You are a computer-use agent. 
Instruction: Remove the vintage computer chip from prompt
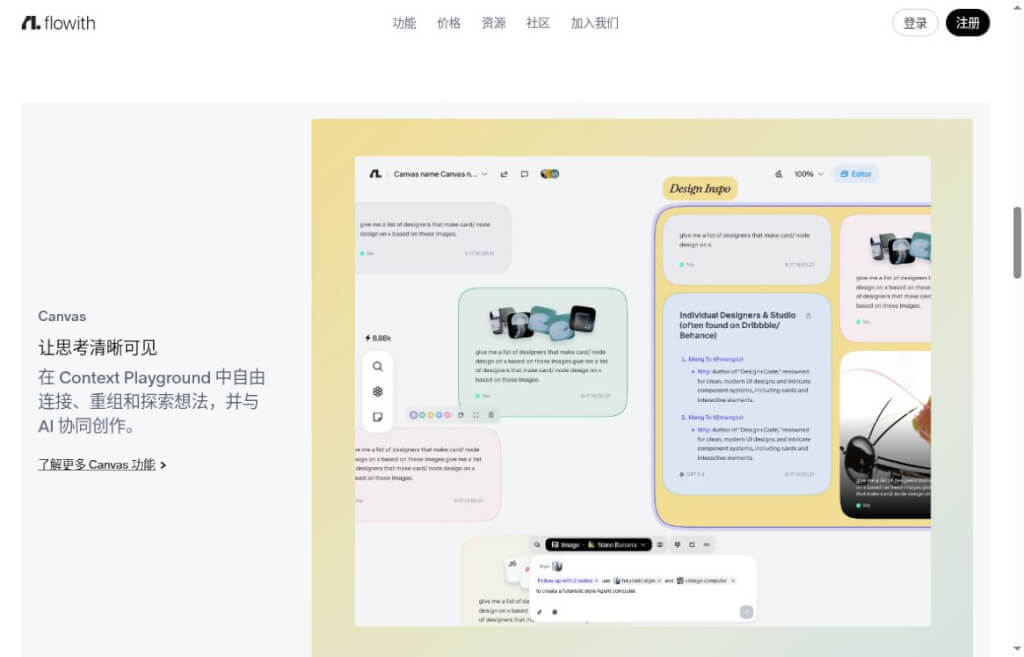coord(733,581)
